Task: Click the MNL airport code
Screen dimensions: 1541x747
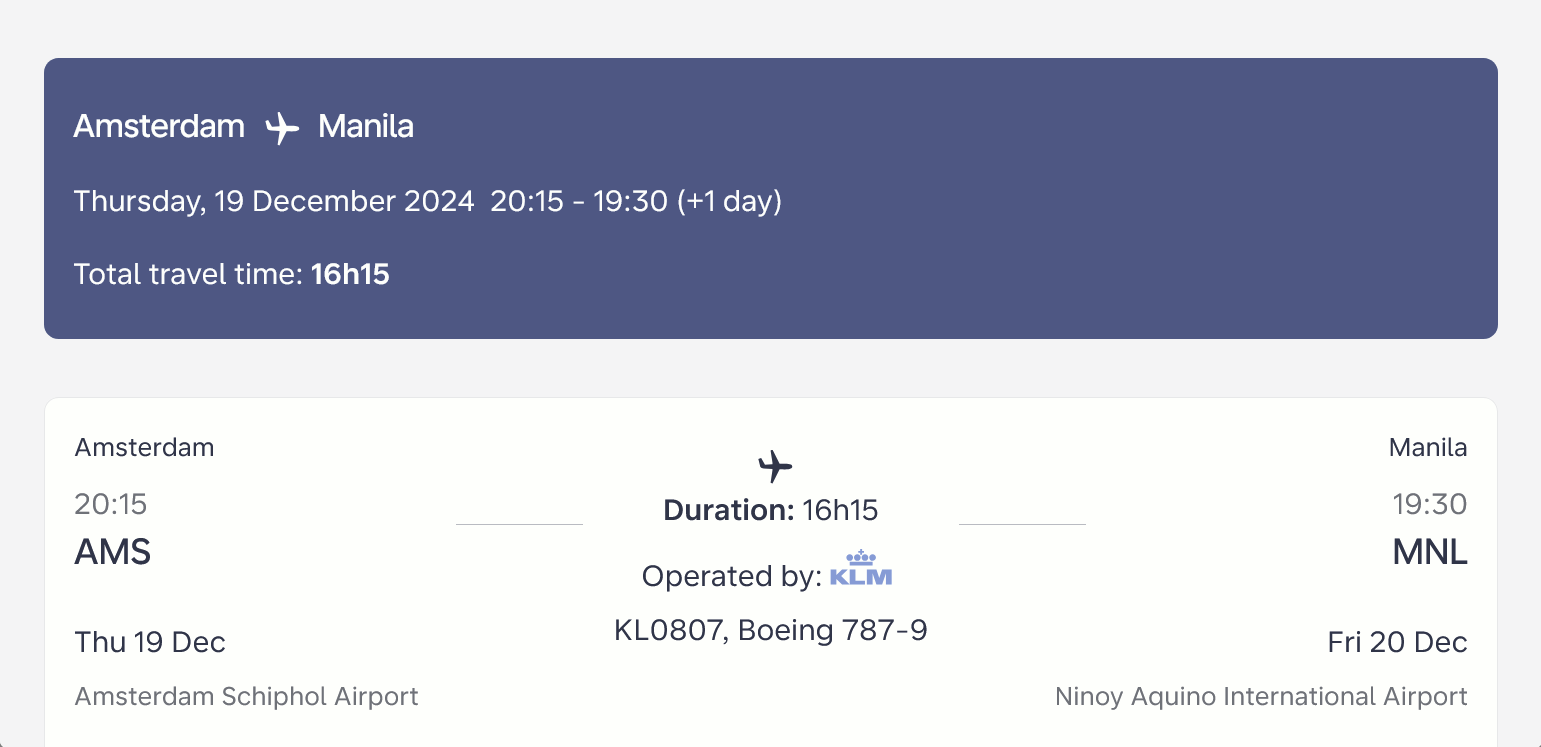Action: 1430,552
